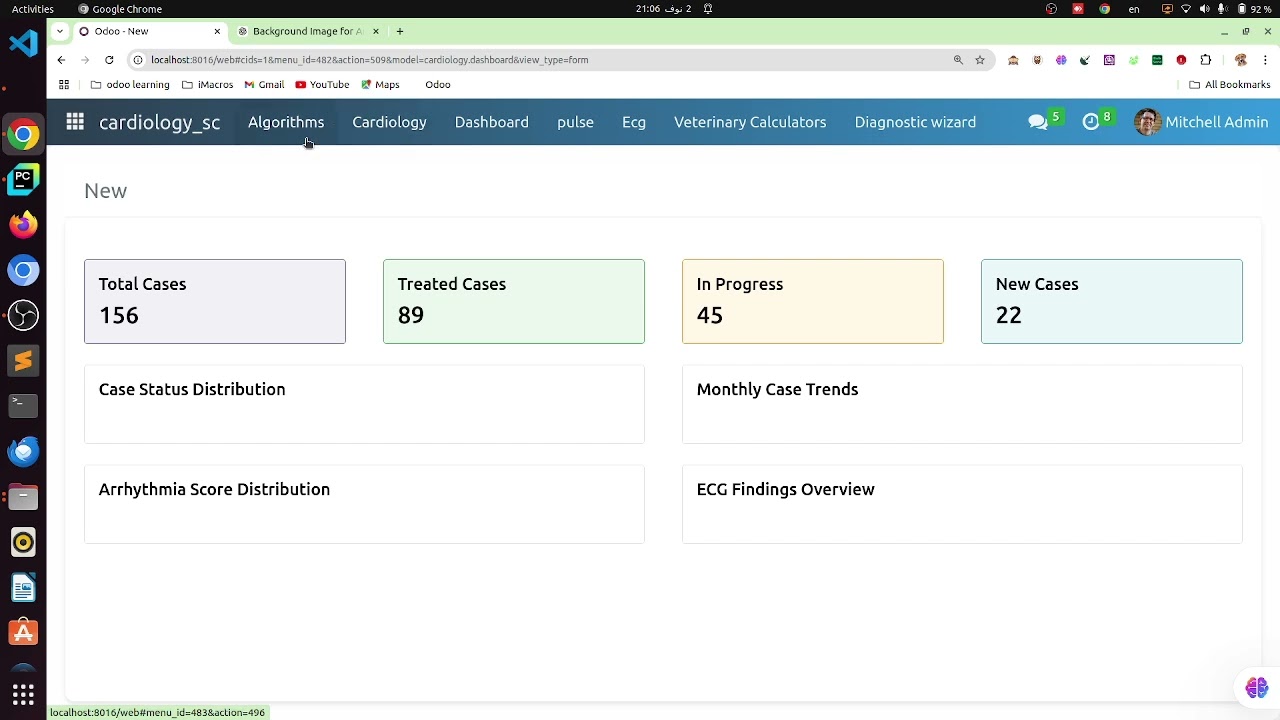Open a new browser tab

point(400,31)
